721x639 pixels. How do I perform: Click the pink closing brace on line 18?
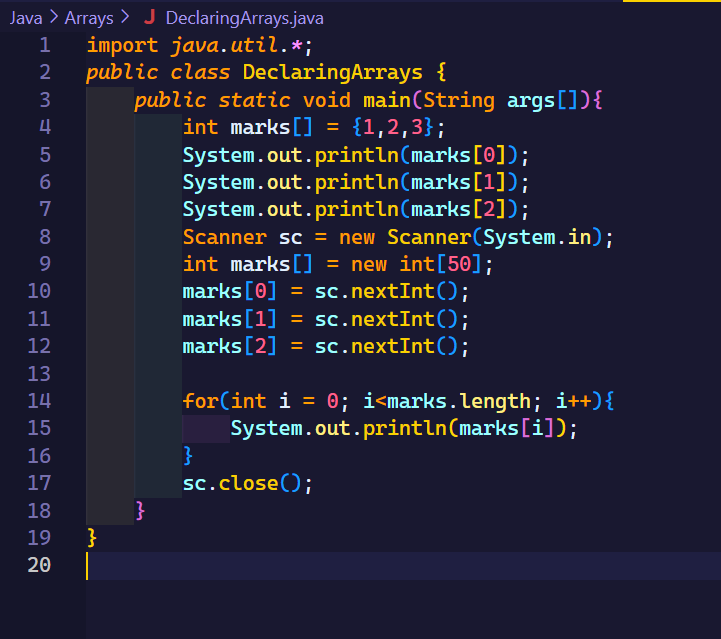(140, 511)
